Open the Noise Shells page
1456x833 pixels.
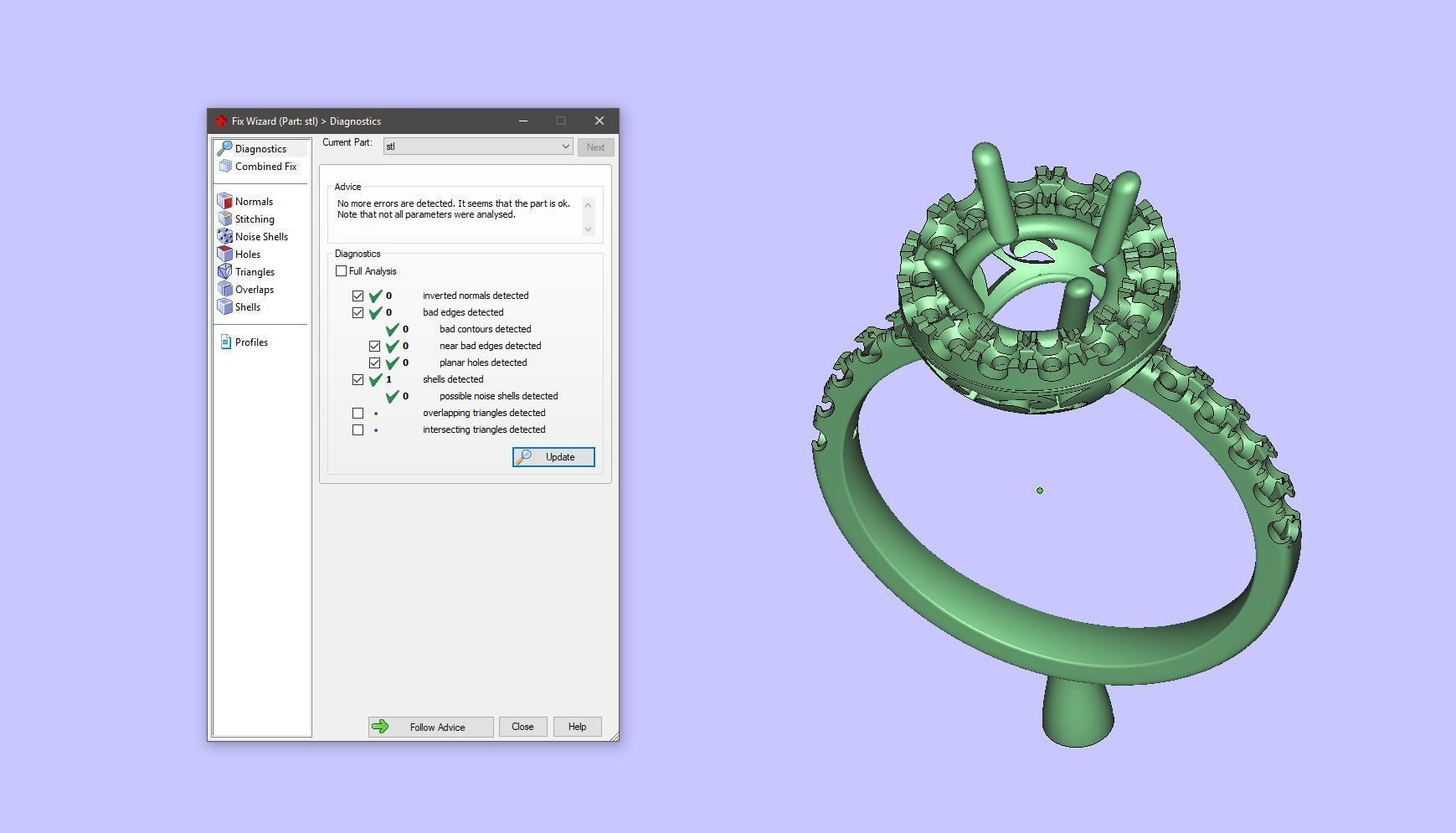coord(261,237)
